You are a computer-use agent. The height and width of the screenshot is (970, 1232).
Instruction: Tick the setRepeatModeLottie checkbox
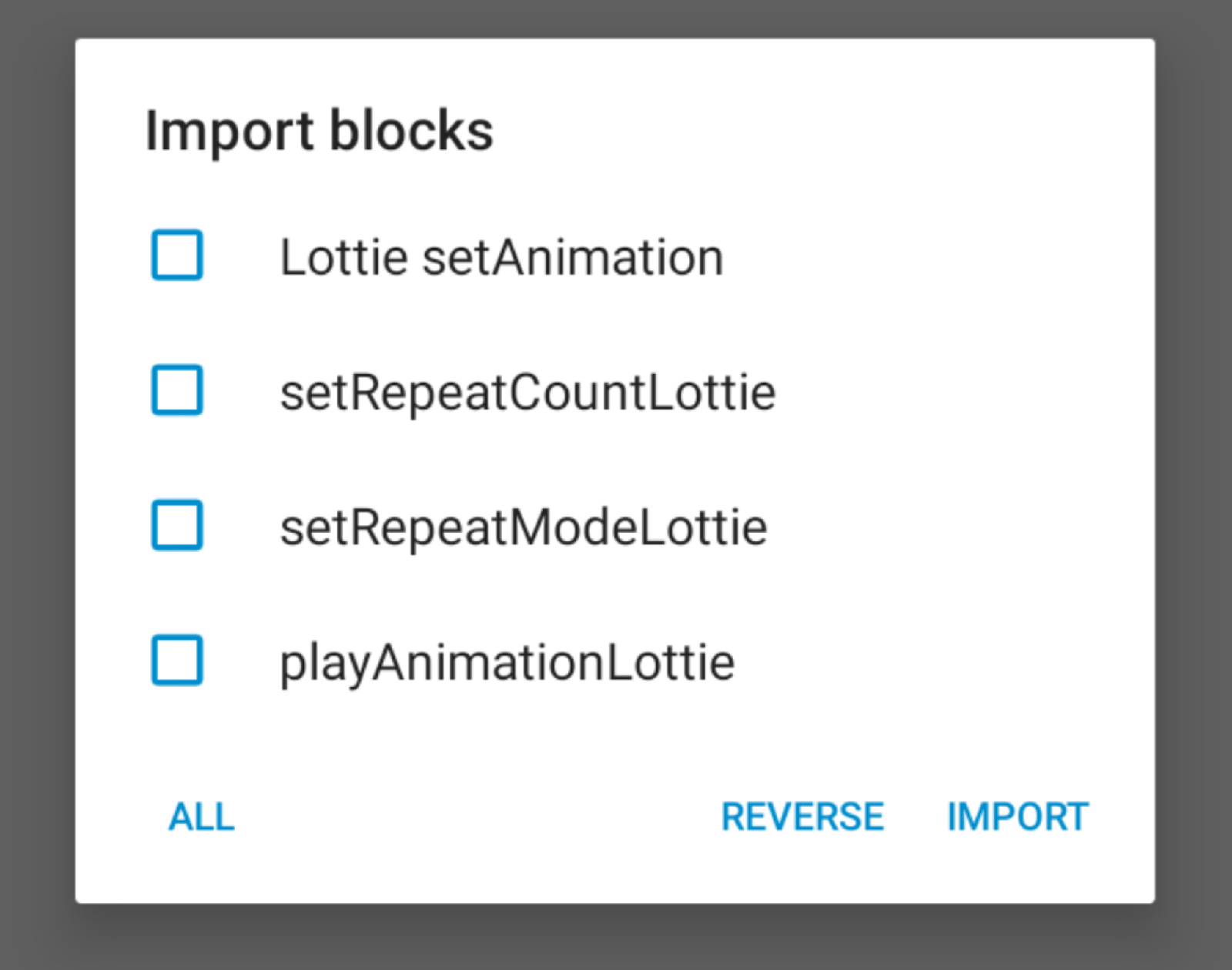click(177, 525)
